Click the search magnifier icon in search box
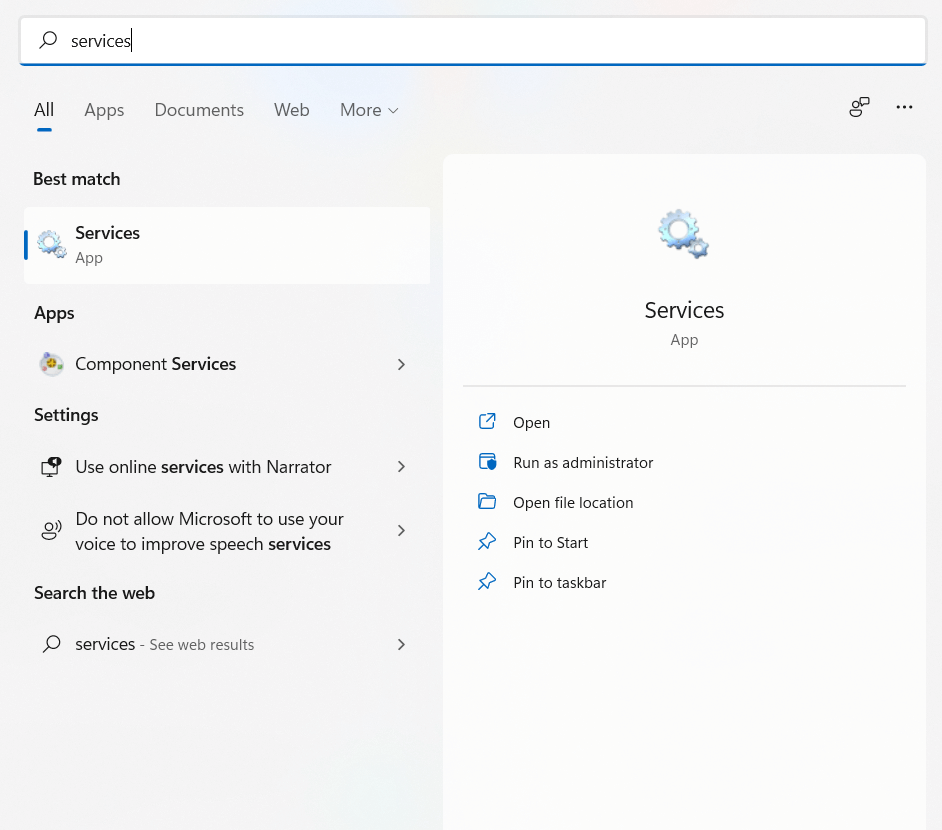 (48, 40)
